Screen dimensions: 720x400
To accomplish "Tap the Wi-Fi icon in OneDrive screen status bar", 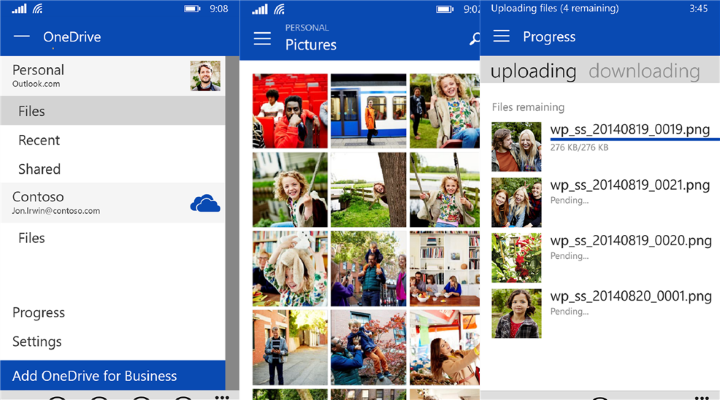I will point(38,9).
